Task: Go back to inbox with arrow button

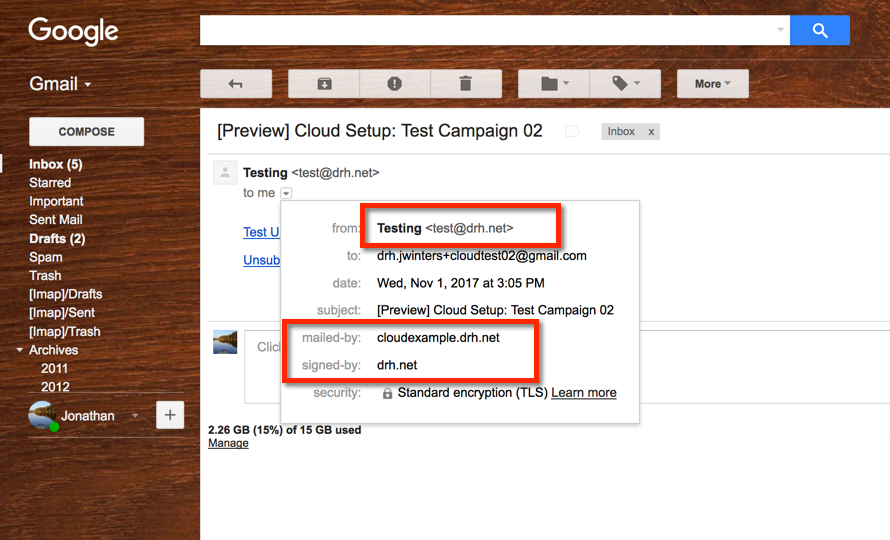Action: (236, 84)
